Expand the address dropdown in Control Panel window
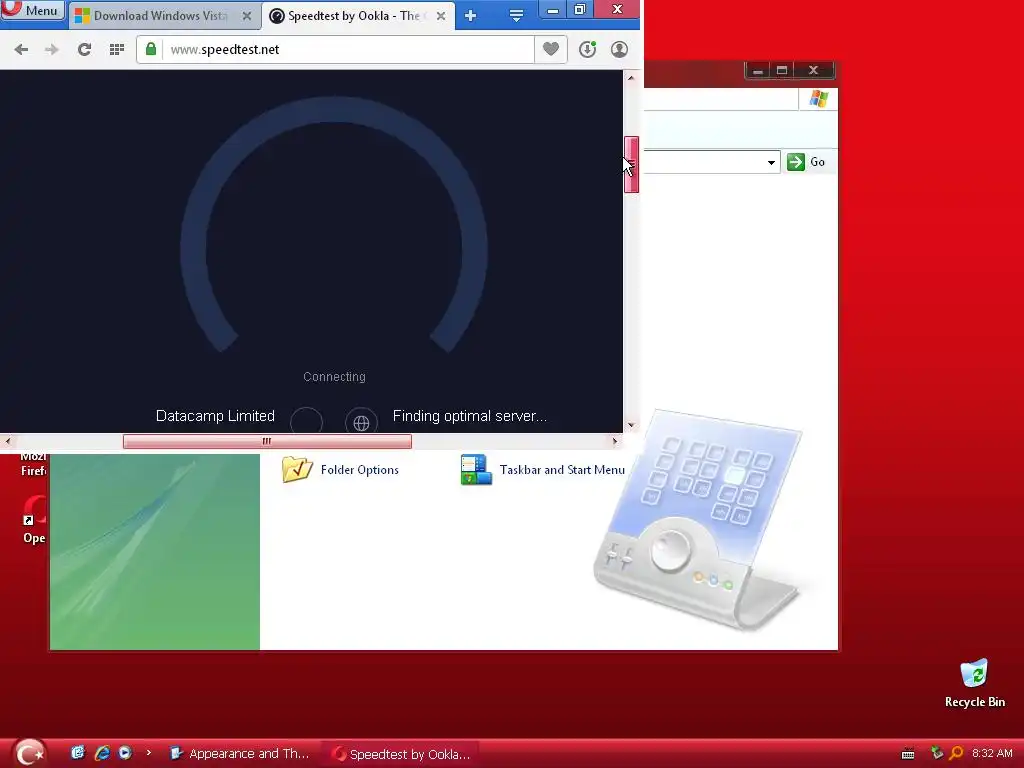The image size is (1024, 768). (x=771, y=162)
